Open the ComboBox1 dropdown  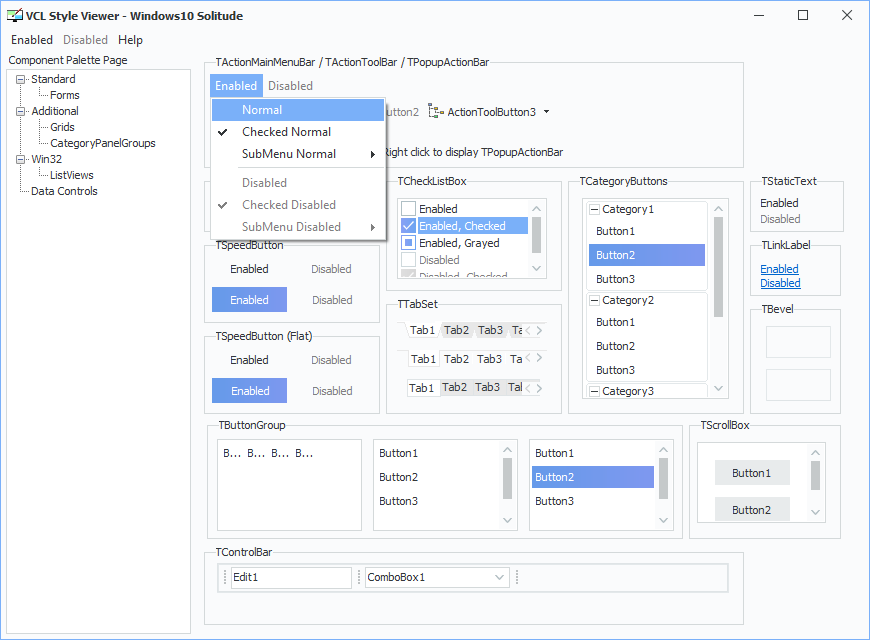(499, 577)
